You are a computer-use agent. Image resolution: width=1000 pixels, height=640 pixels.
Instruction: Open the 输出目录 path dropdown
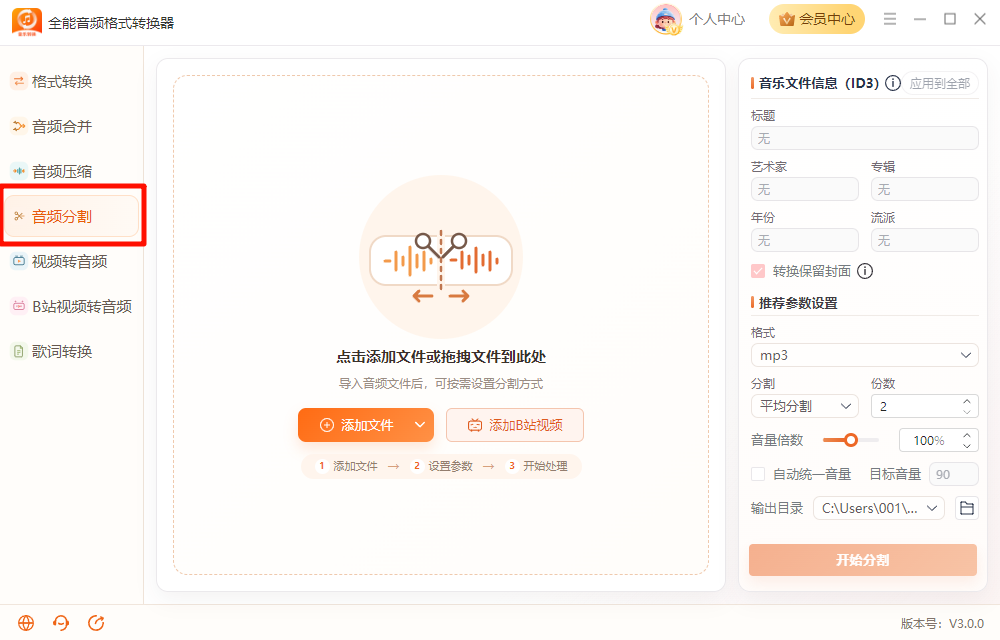[878, 508]
